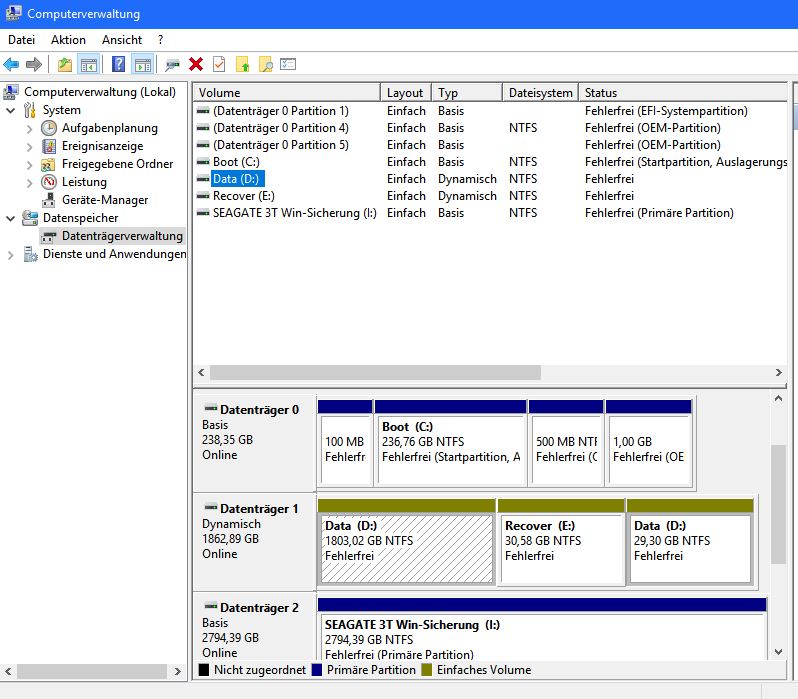Collapse the Datenspeicher node
Viewport: 798px width, 699px height.
point(11,218)
